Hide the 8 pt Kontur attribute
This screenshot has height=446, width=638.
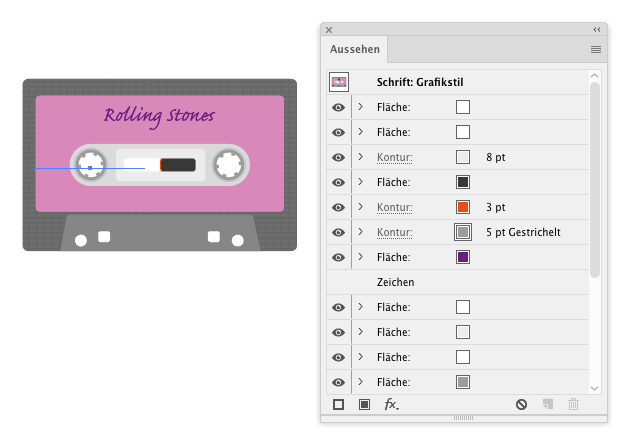click(x=338, y=157)
